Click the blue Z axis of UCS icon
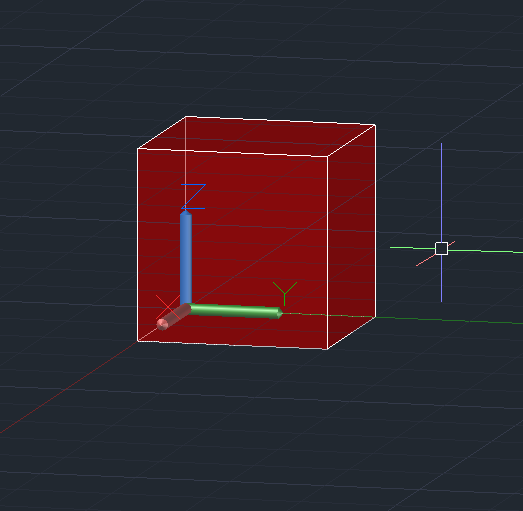The width and height of the screenshot is (523, 511). click(x=186, y=258)
